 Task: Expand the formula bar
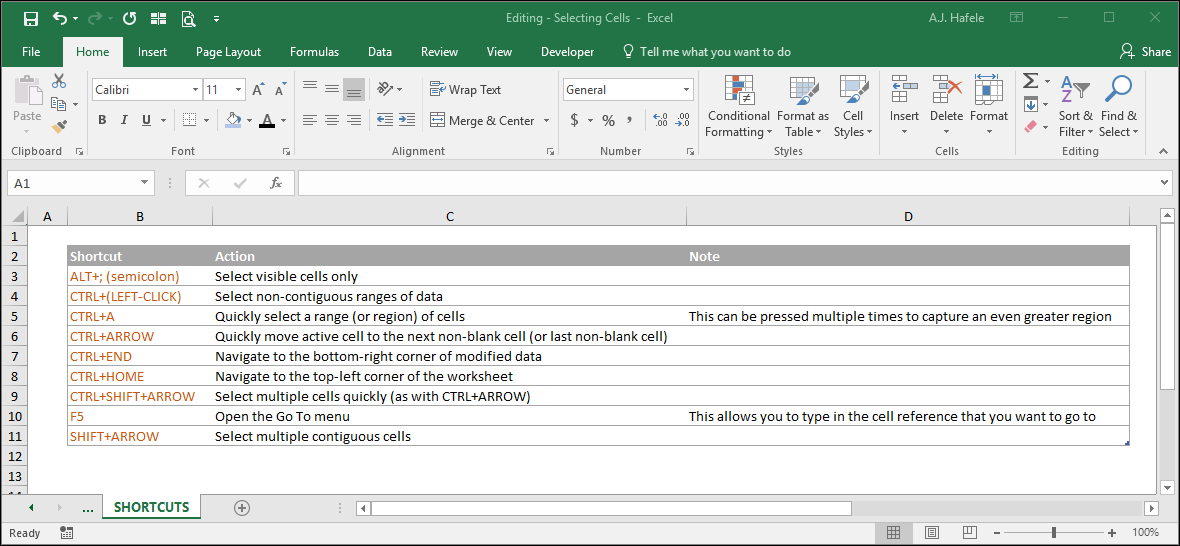click(x=1164, y=183)
